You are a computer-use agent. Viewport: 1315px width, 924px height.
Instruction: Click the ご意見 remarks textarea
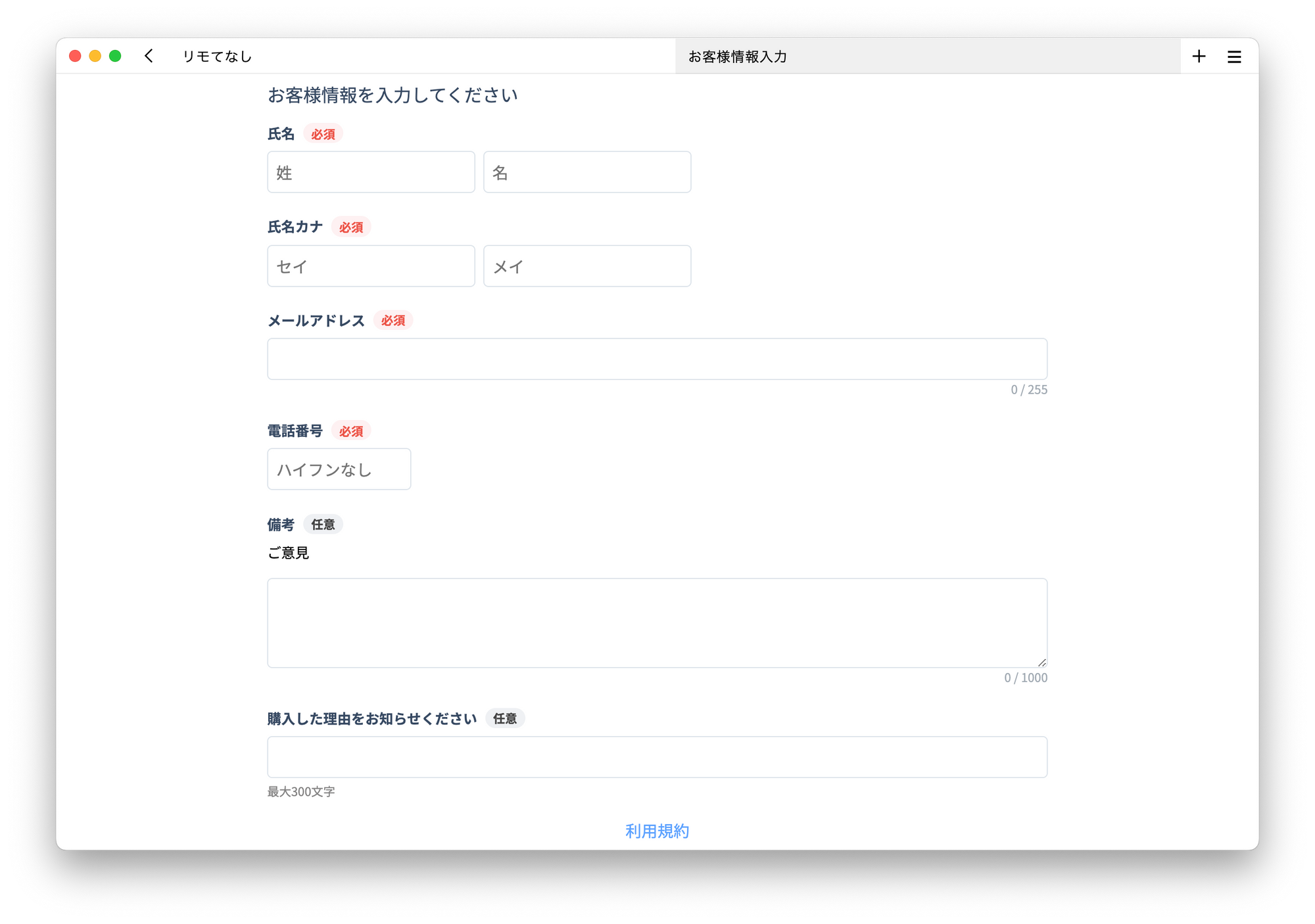pyautogui.click(x=657, y=623)
